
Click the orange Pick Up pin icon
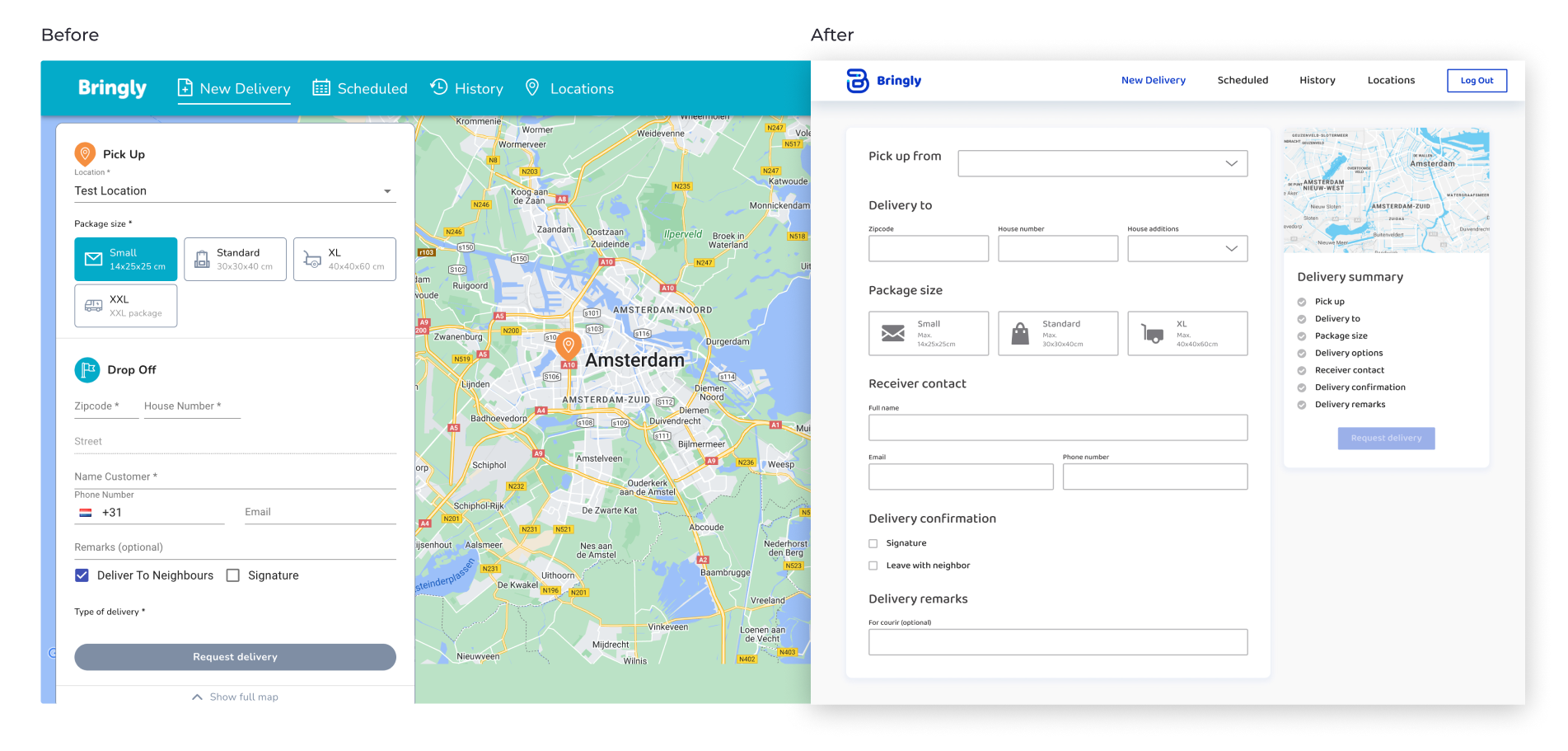click(85, 153)
